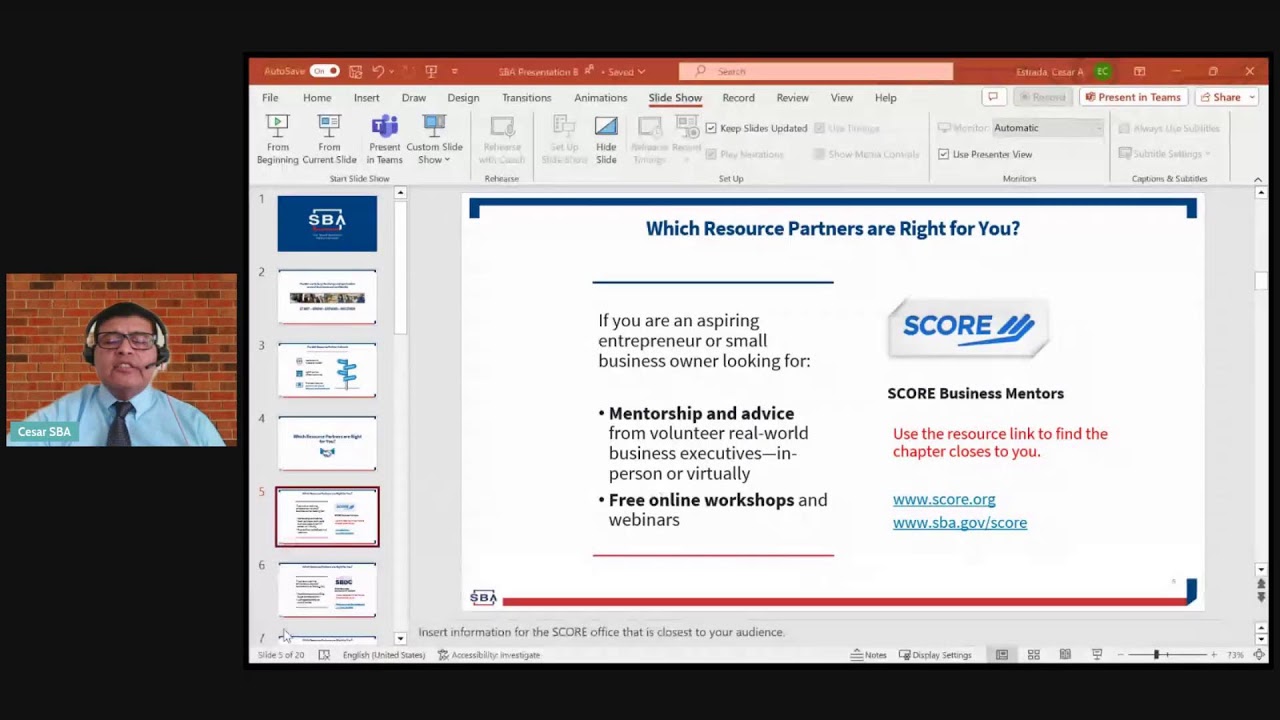Open Record dropdown in Set Up group
The height and width of the screenshot is (720, 1280).
click(x=687, y=139)
